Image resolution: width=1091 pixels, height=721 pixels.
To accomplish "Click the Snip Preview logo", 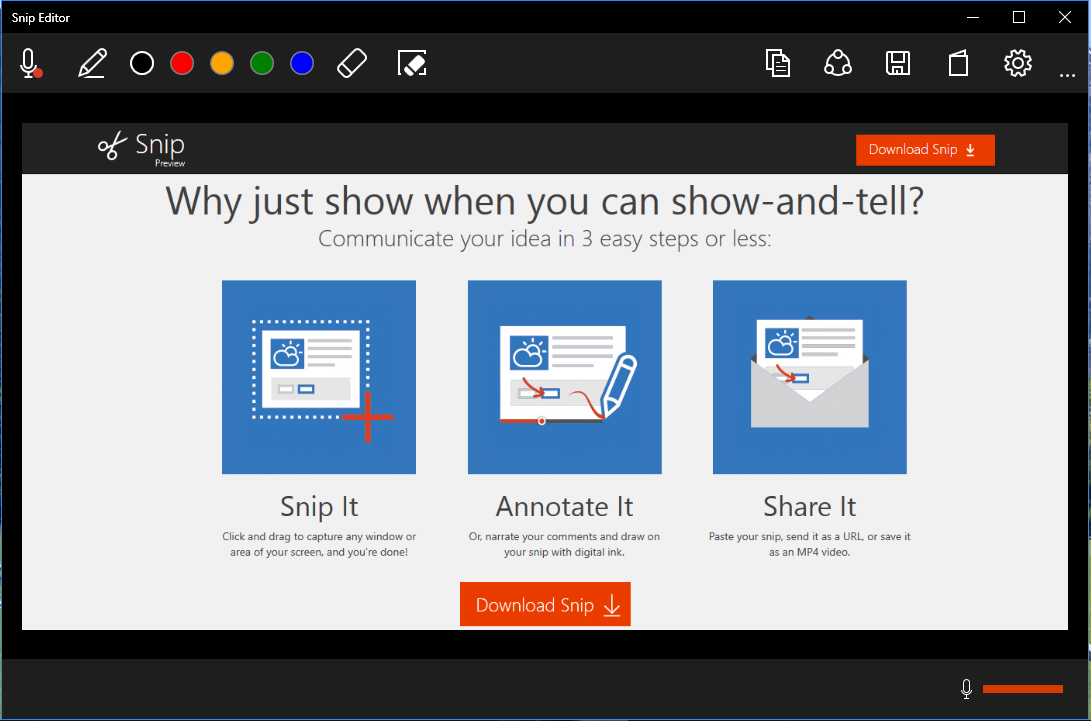I will pos(141,147).
